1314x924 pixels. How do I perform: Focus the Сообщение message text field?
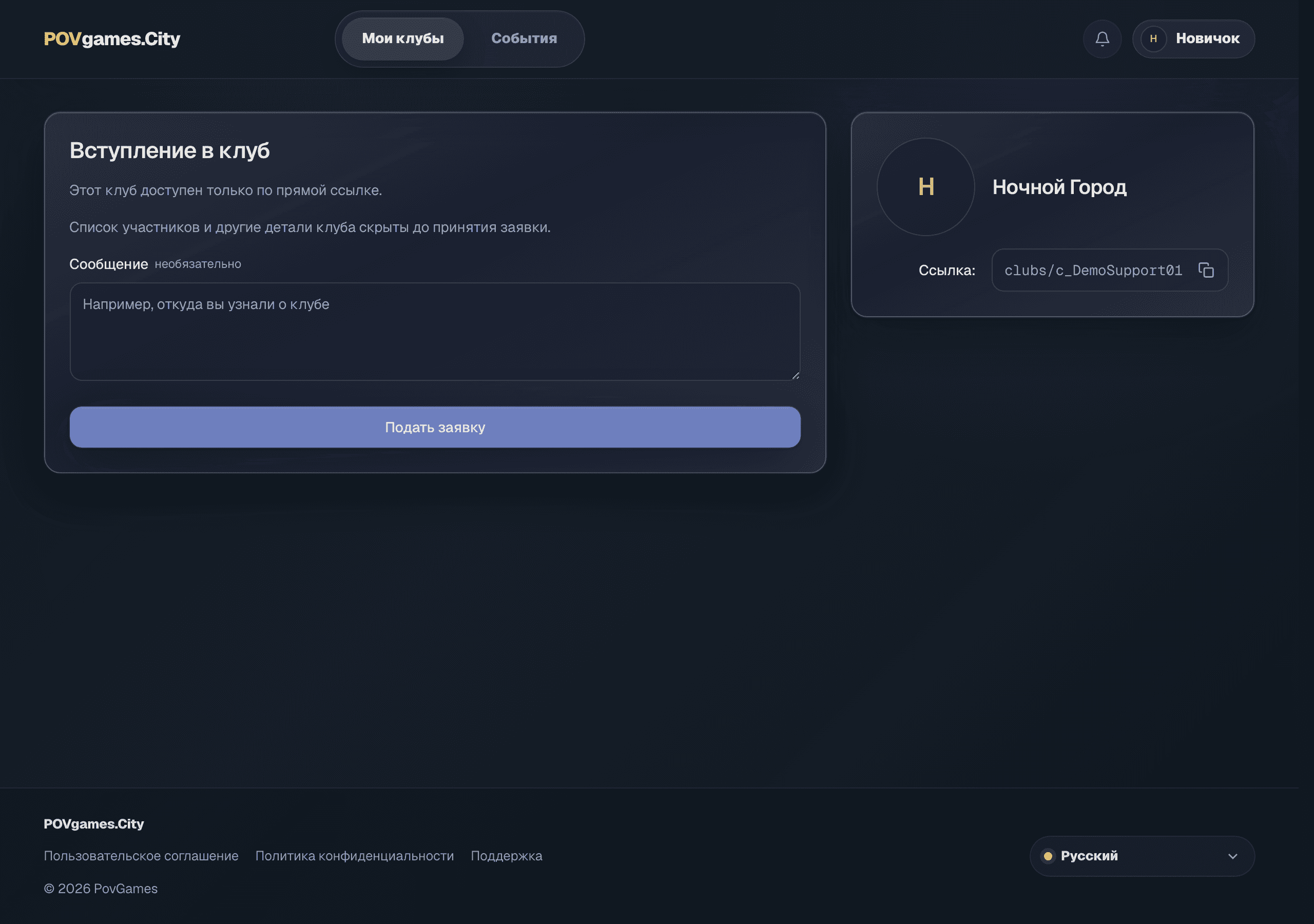pyautogui.click(x=435, y=332)
